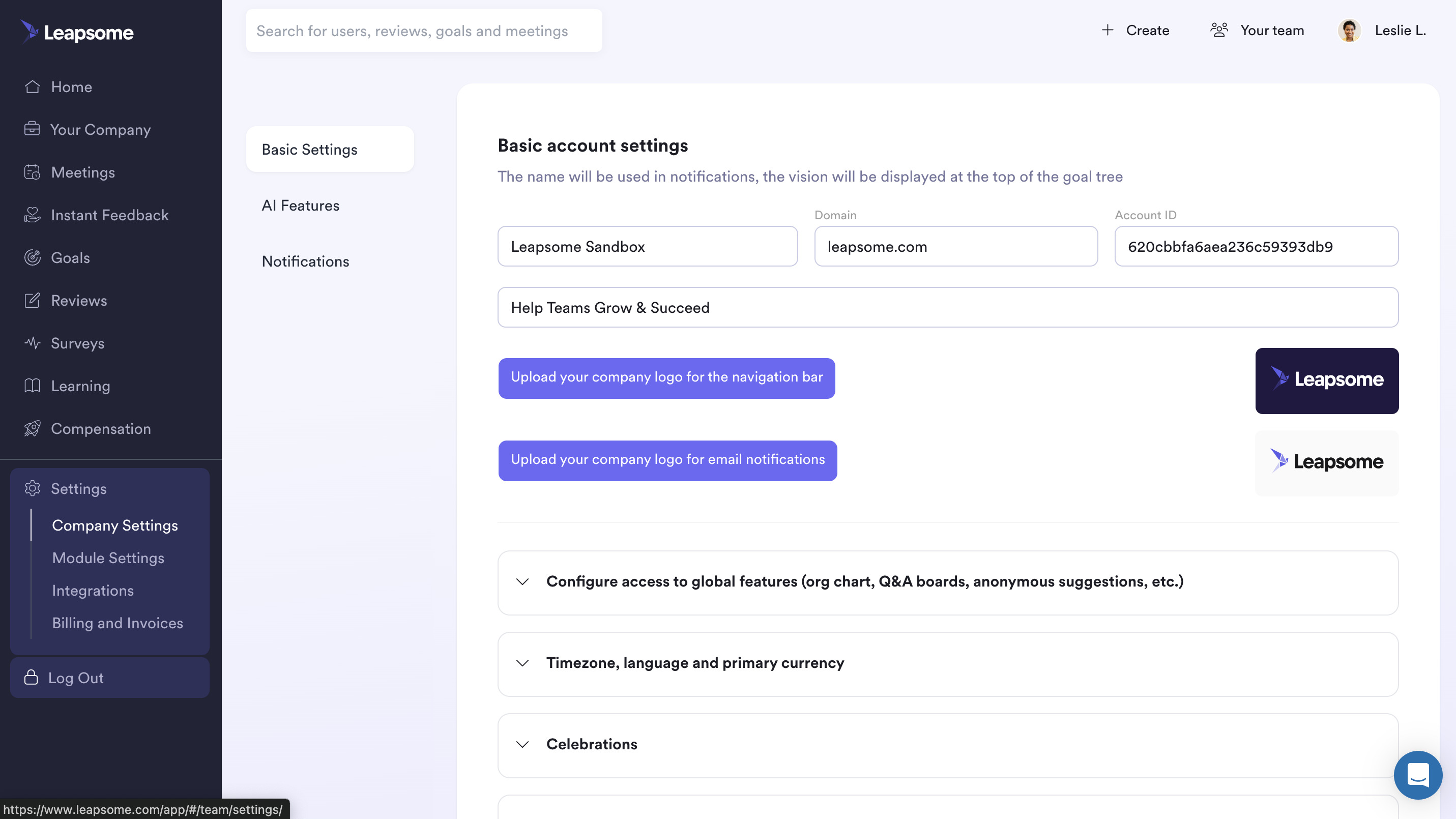Screen dimensions: 1456x819
Task: Click the Surveys pulse icon
Action: click(x=32, y=343)
